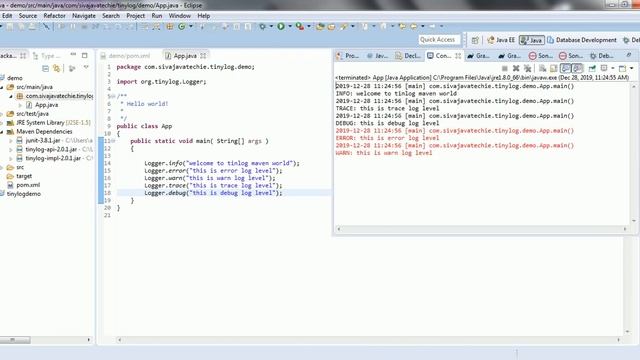
Task: Open the Project menu
Action: click(x=136, y=16)
